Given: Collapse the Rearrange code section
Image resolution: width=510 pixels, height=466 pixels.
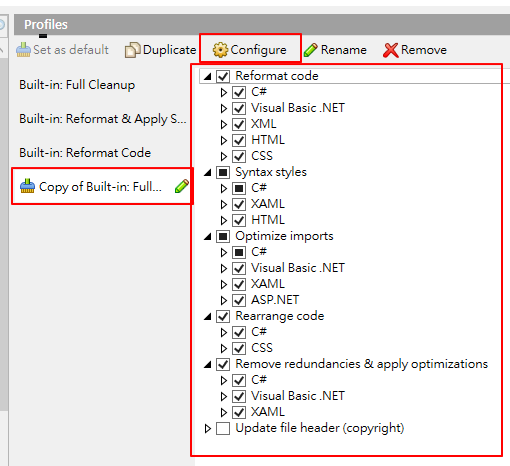Looking at the screenshot, I should click(208, 317).
